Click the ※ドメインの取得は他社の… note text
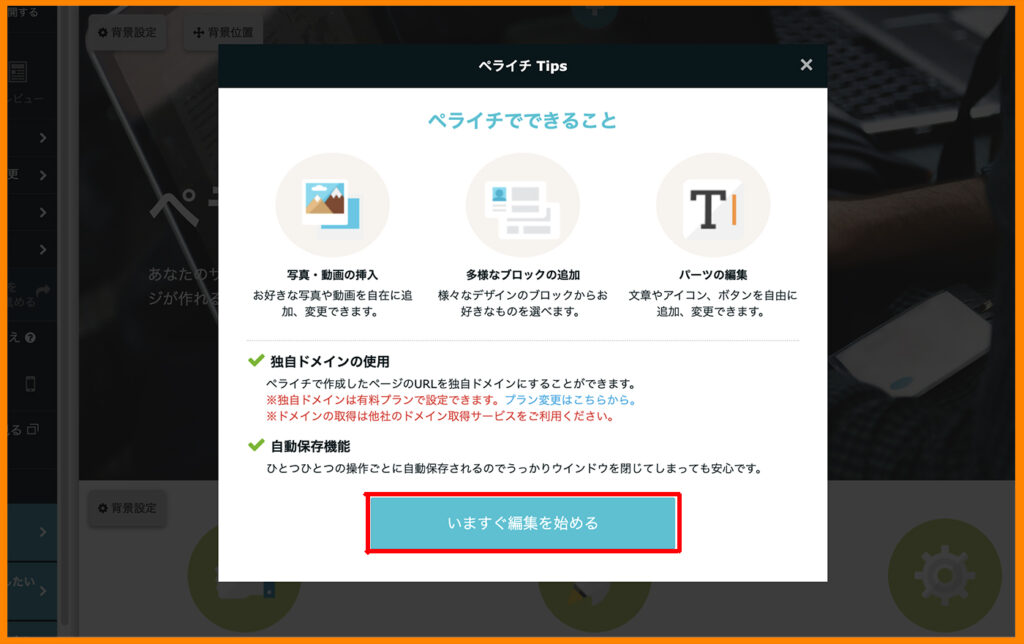The width and height of the screenshot is (1024, 644). (440, 416)
